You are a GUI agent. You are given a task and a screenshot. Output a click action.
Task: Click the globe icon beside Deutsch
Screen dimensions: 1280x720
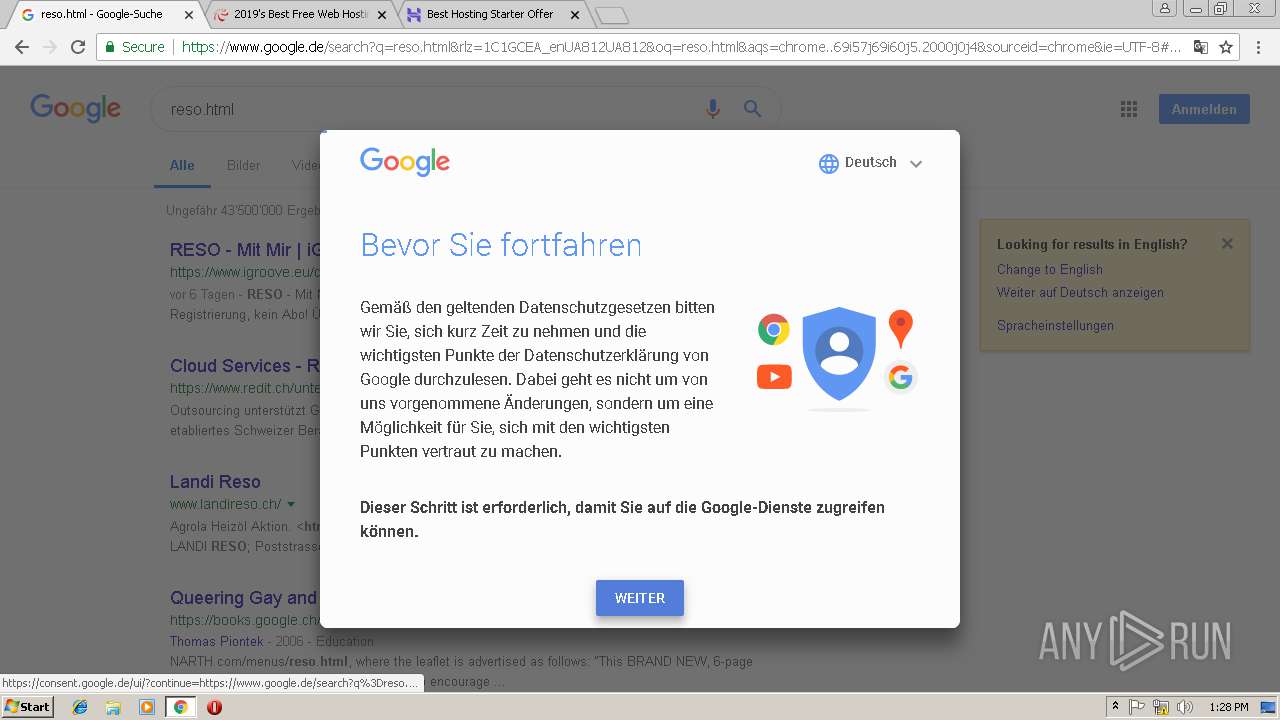point(829,164)
